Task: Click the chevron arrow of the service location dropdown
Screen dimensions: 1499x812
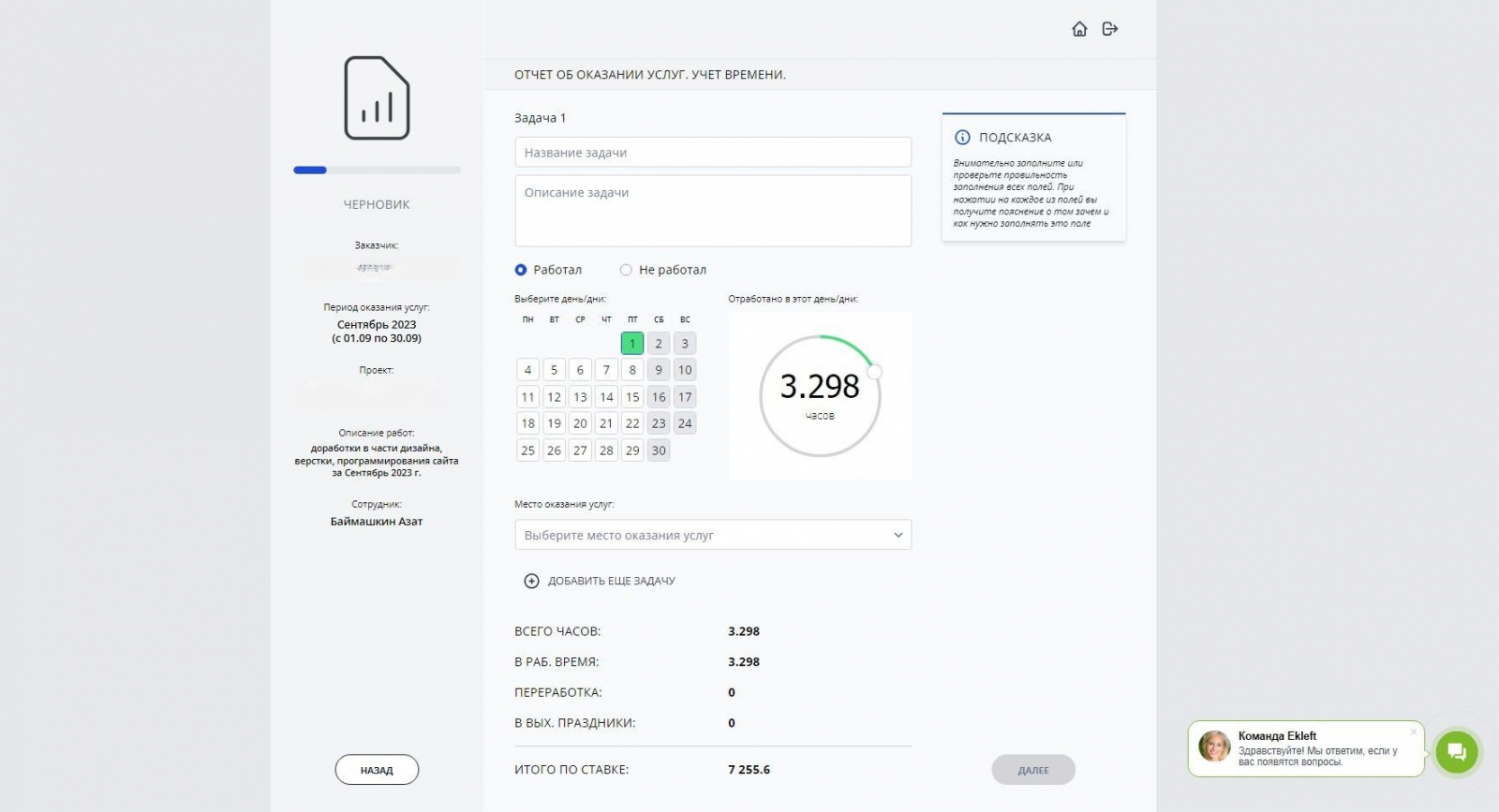Action: click(x=898, y=535)
